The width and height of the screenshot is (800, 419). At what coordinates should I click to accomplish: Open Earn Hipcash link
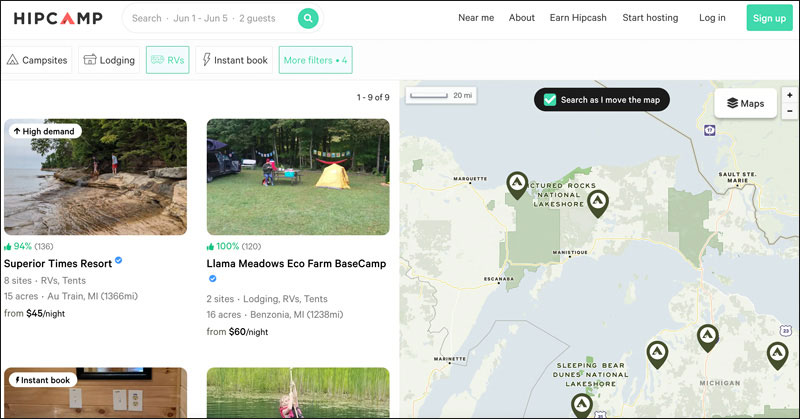[578, 18]
